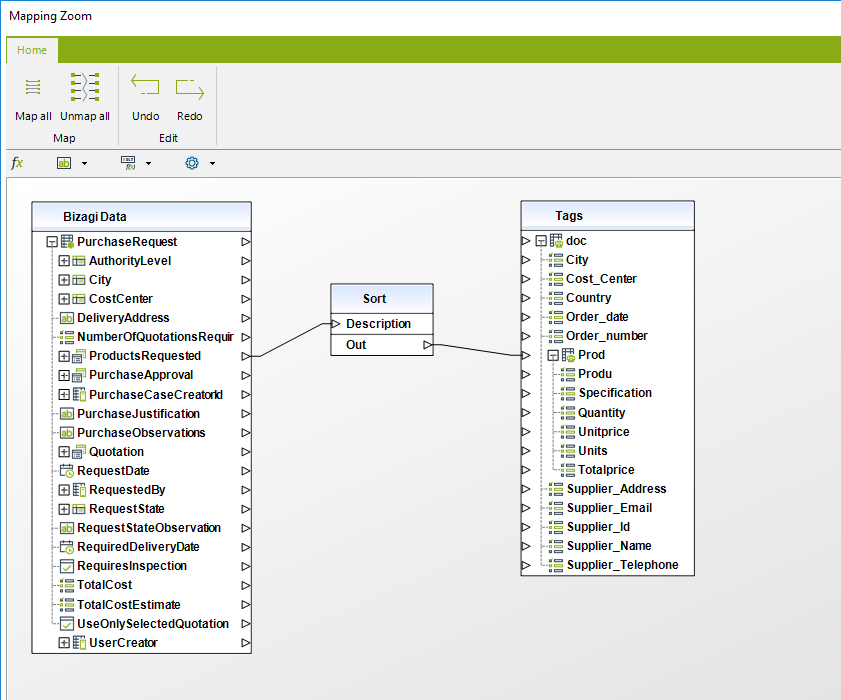Select the RequestStateObservation attribute
The height and width of the screenshot is (700, 841).
click(x=149, y=528)
